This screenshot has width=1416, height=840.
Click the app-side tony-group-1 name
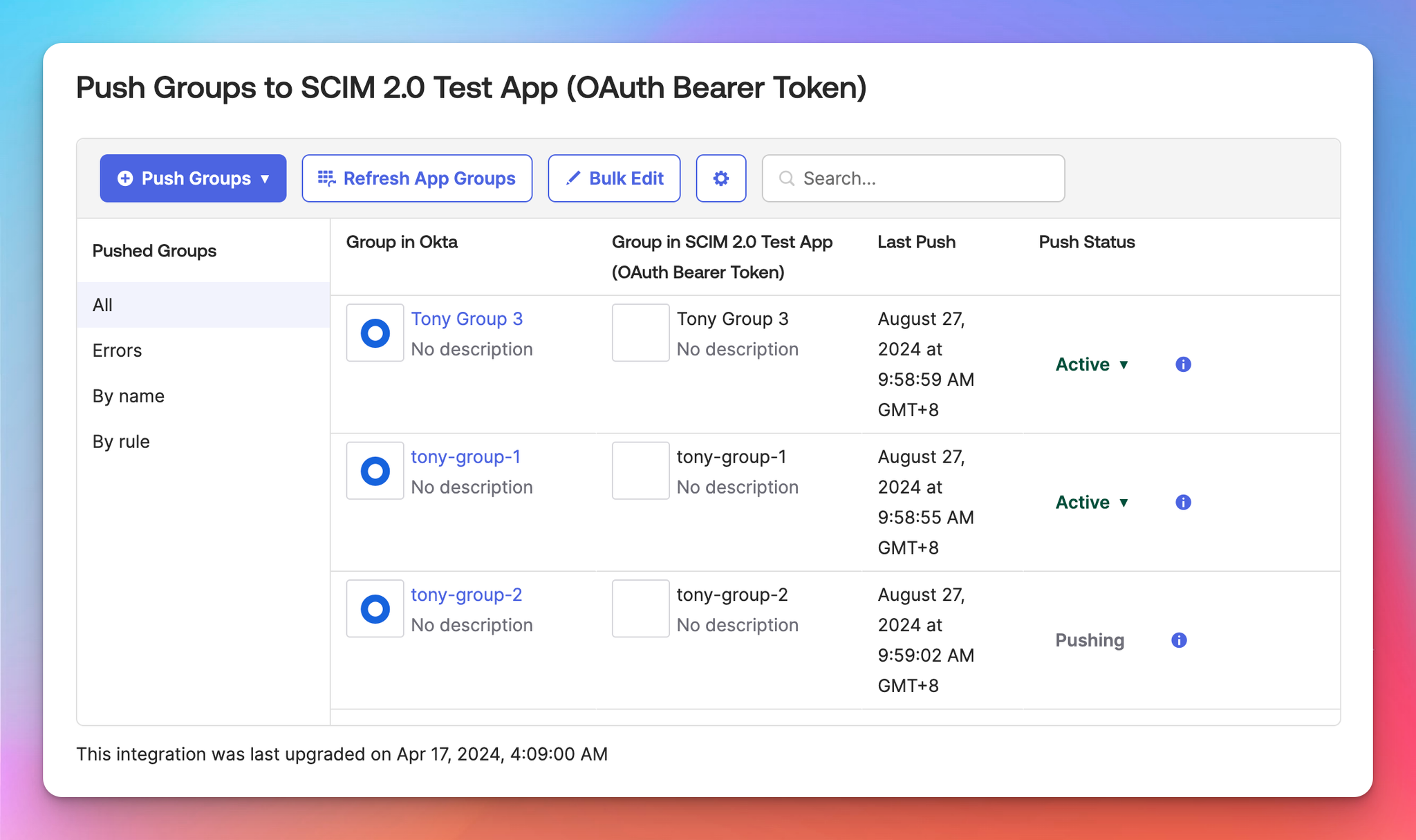[x=731, y=457]
